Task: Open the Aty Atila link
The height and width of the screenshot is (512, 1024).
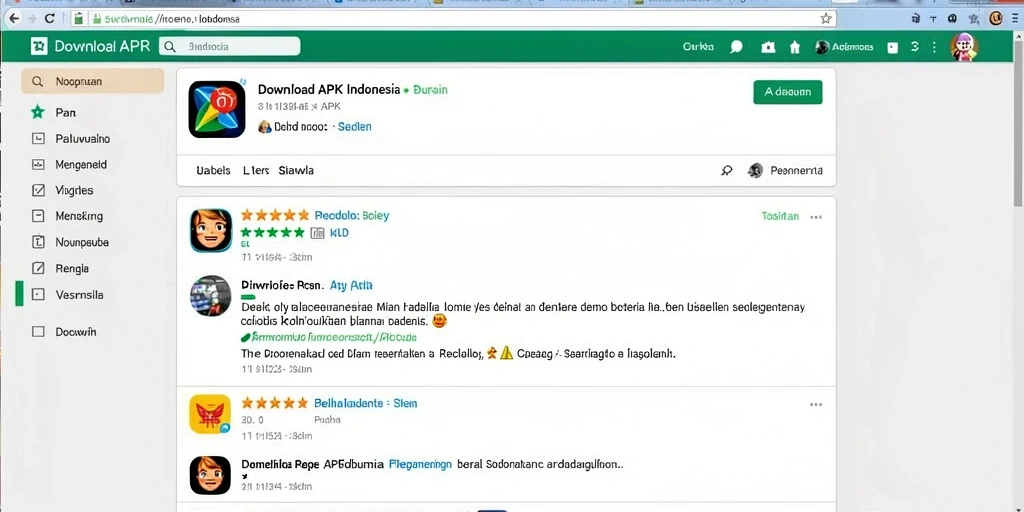Action: pos(351,285)
